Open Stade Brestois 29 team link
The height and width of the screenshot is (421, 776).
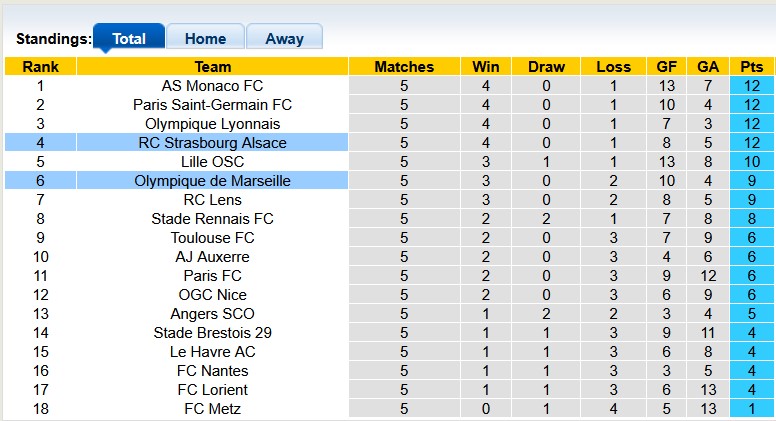212,333
